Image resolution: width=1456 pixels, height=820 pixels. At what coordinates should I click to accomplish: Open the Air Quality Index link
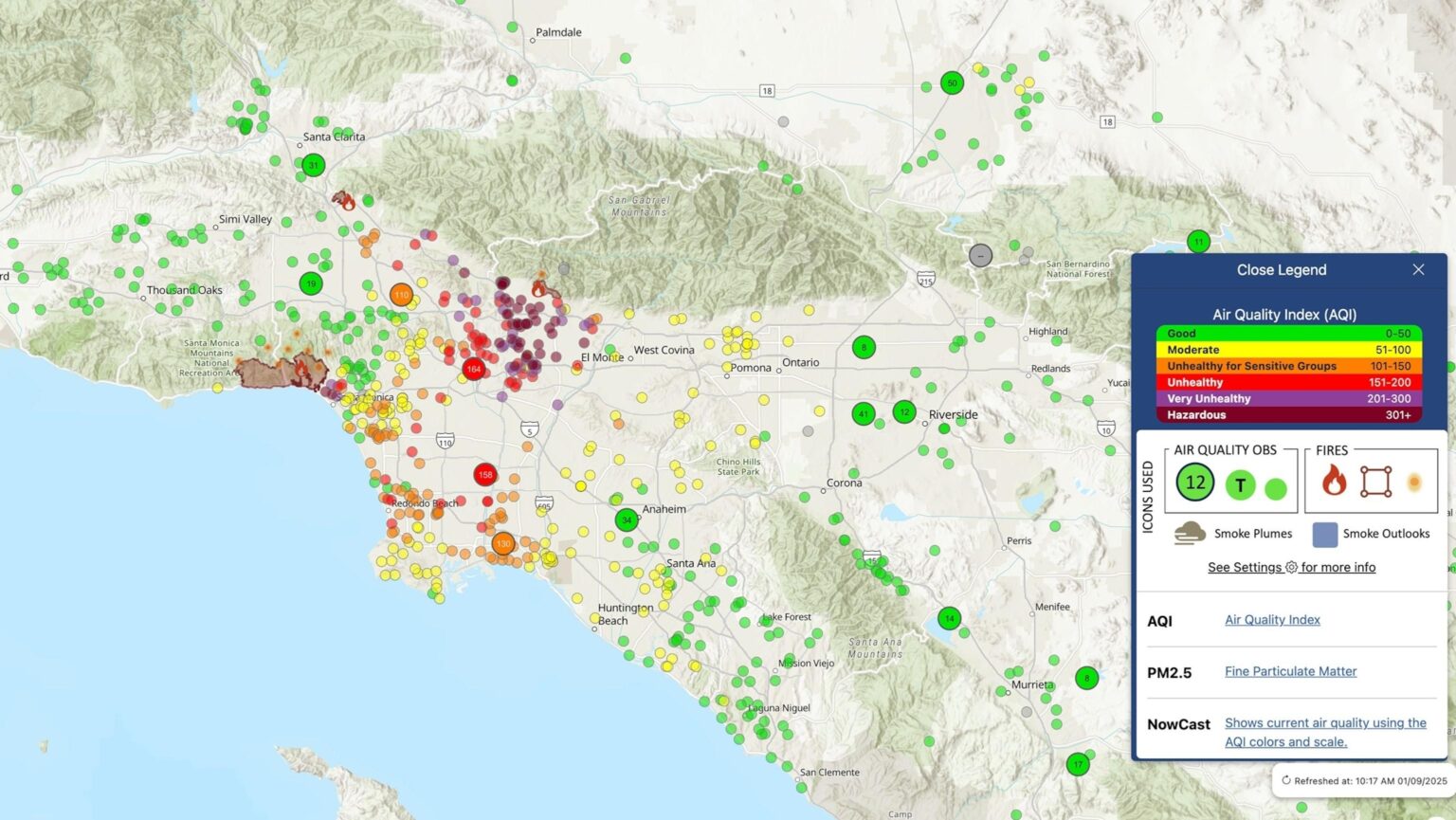(x=1271, y=620)
